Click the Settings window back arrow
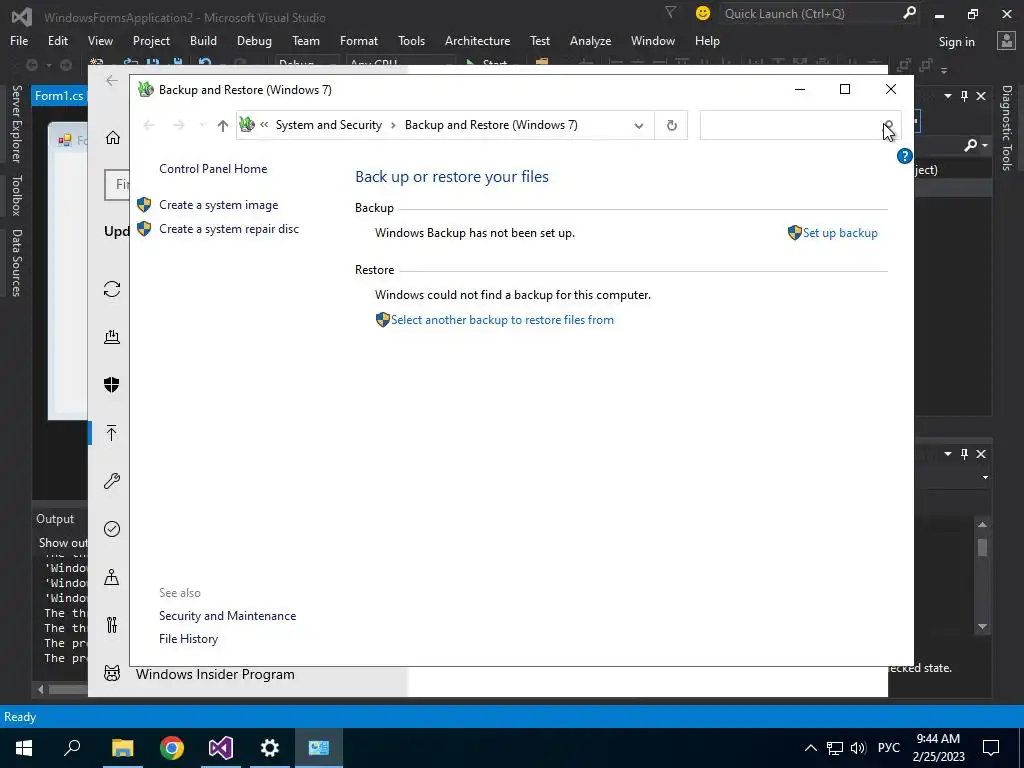 [112, 80]
